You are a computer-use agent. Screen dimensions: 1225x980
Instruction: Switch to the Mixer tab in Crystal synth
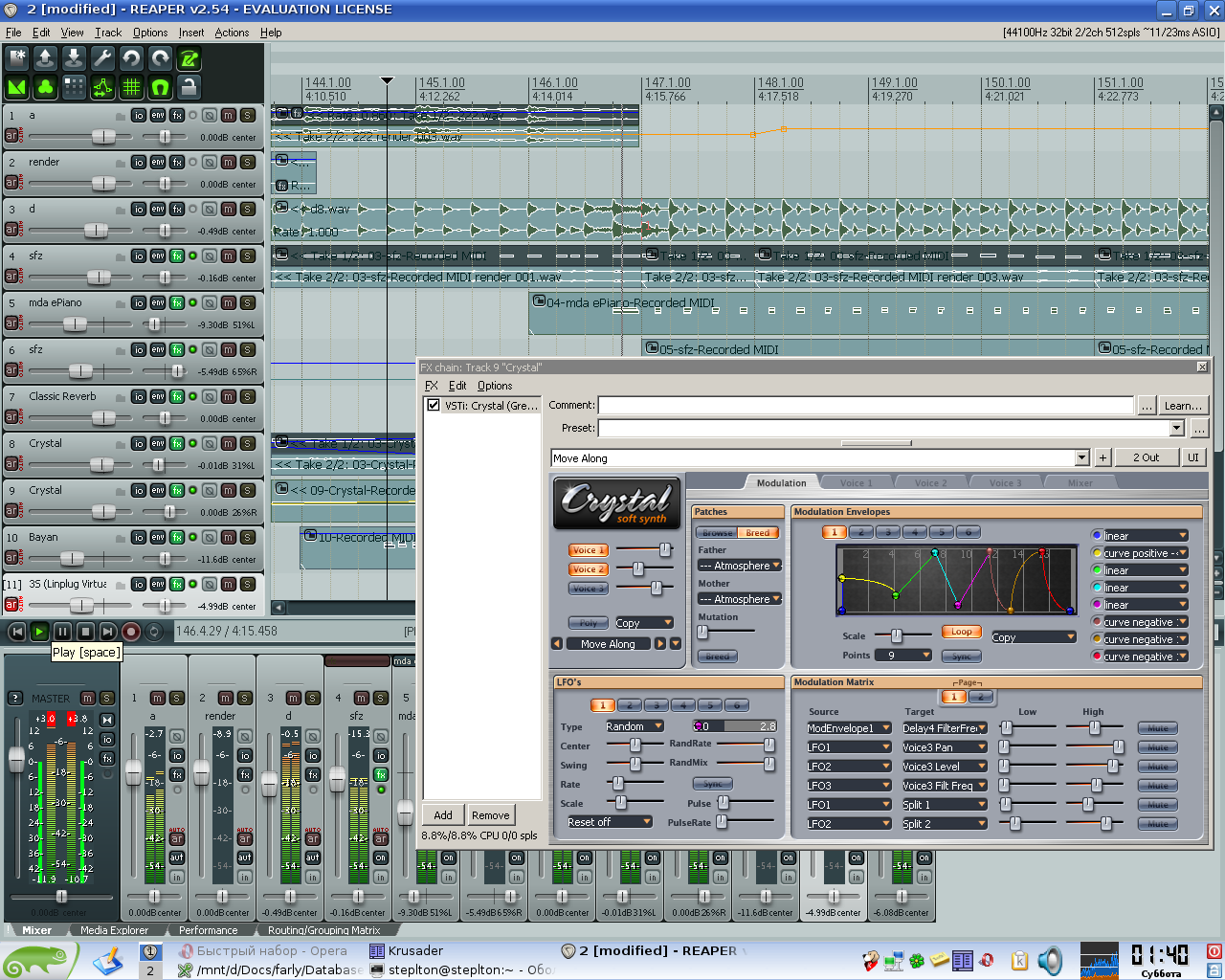pyautogui.click(x=1080, y=483)
